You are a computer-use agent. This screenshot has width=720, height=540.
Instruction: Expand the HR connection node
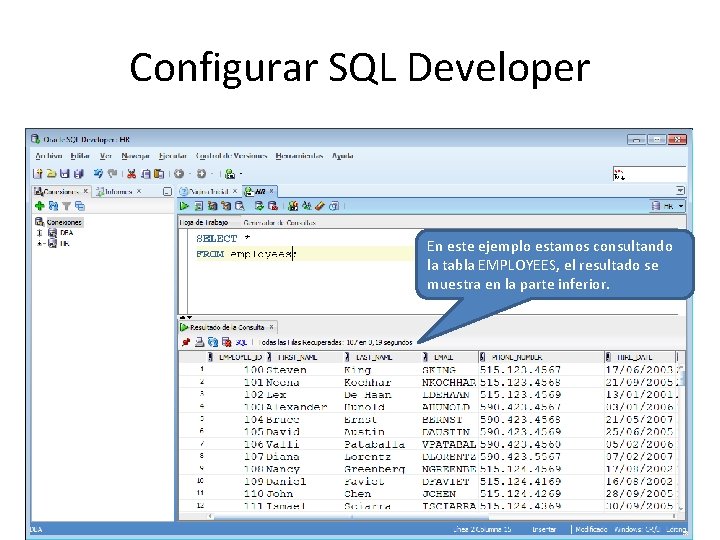click(x=39, y=243)
